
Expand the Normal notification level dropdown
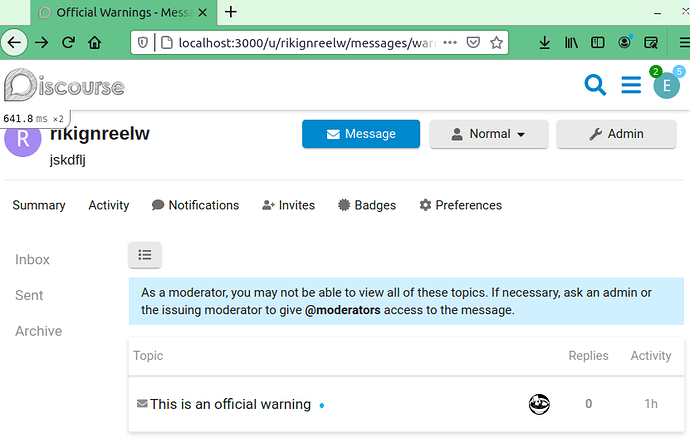pos(488,134)
